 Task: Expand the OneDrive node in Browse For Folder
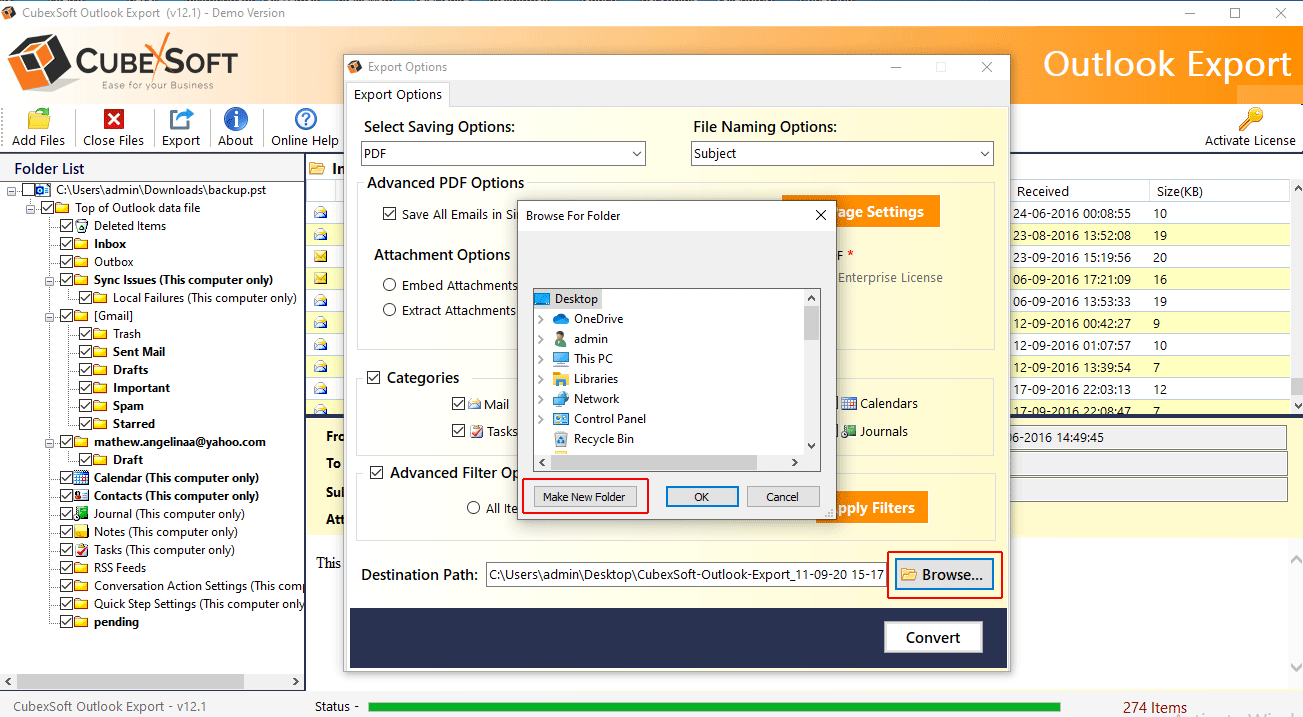pos(541,319)
